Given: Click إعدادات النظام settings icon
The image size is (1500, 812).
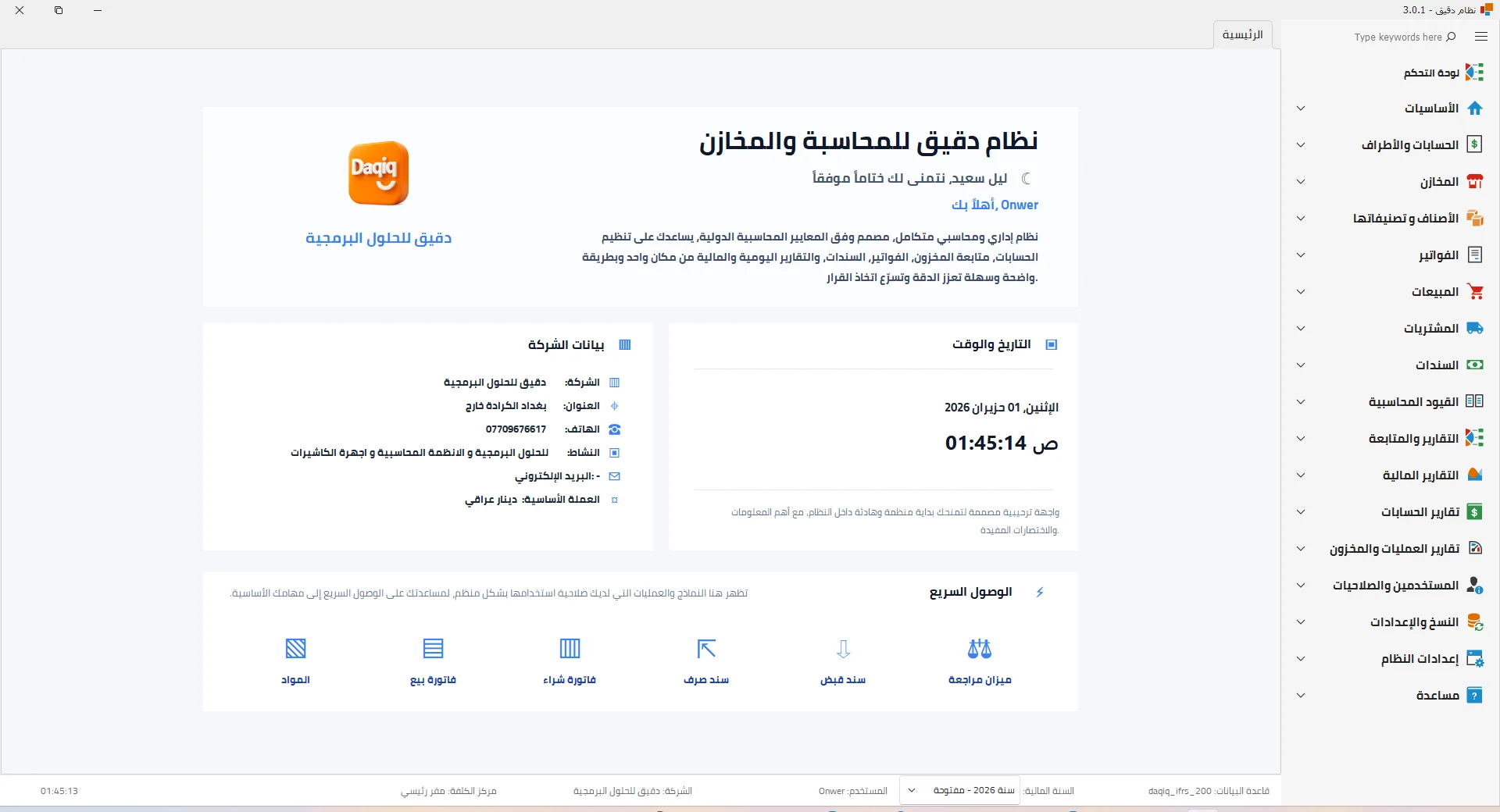Looking at the screenshot, I should 1474,658.
